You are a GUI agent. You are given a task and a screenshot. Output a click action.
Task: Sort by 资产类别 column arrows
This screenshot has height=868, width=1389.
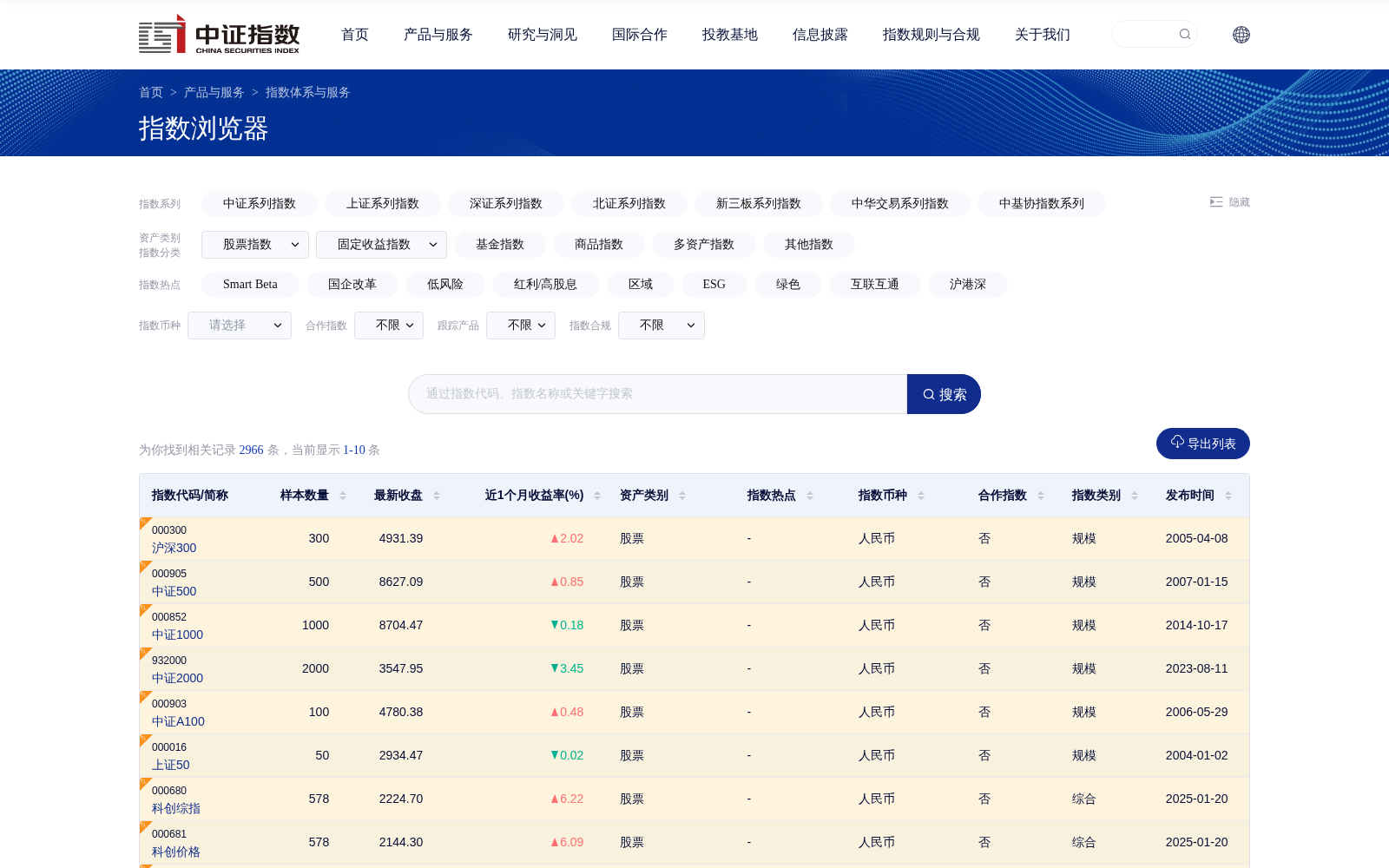tap(682, 496)
